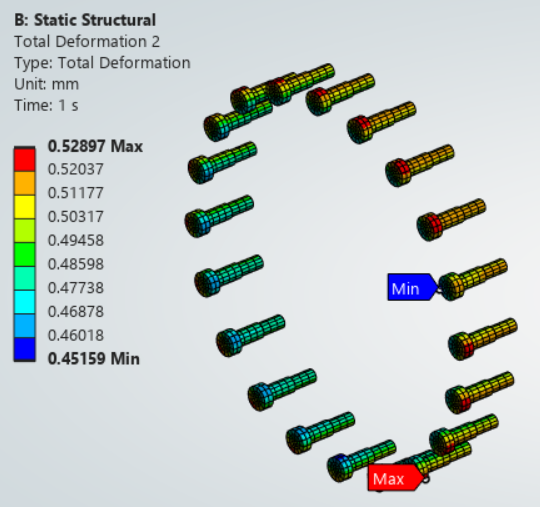Click the red Max probe label

pos(395,478)
